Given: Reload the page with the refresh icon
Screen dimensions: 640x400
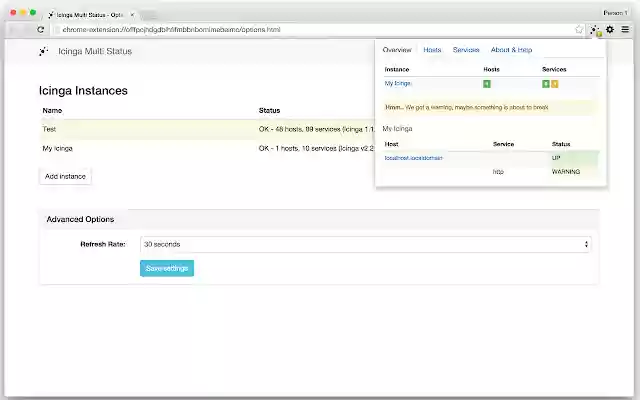Looking at the screenshot, I should click(x=40, y=29).
